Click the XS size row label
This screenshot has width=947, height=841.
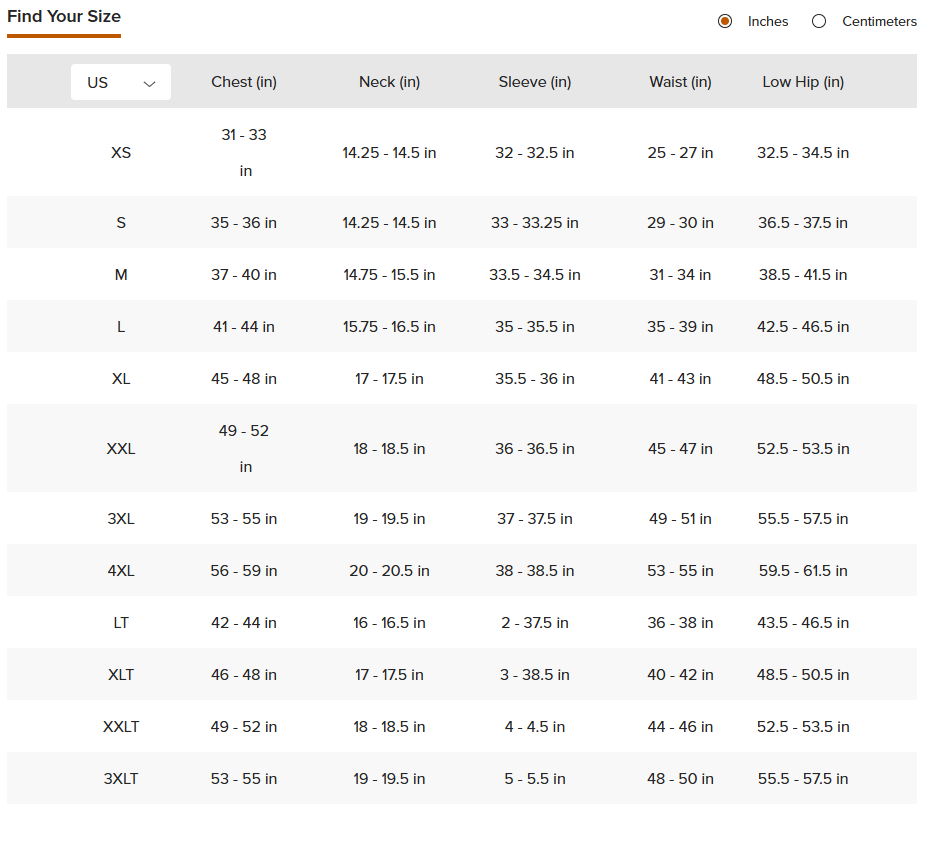121,152
